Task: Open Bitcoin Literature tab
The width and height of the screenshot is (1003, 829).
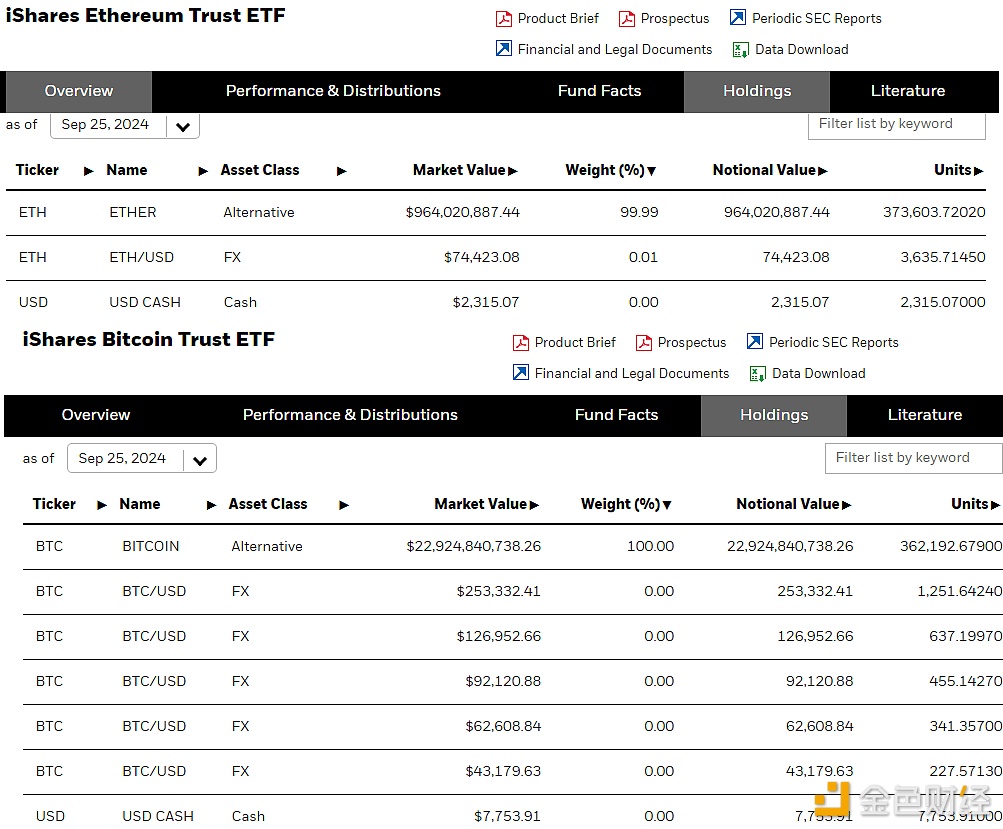Action: (x=925, y=415)
